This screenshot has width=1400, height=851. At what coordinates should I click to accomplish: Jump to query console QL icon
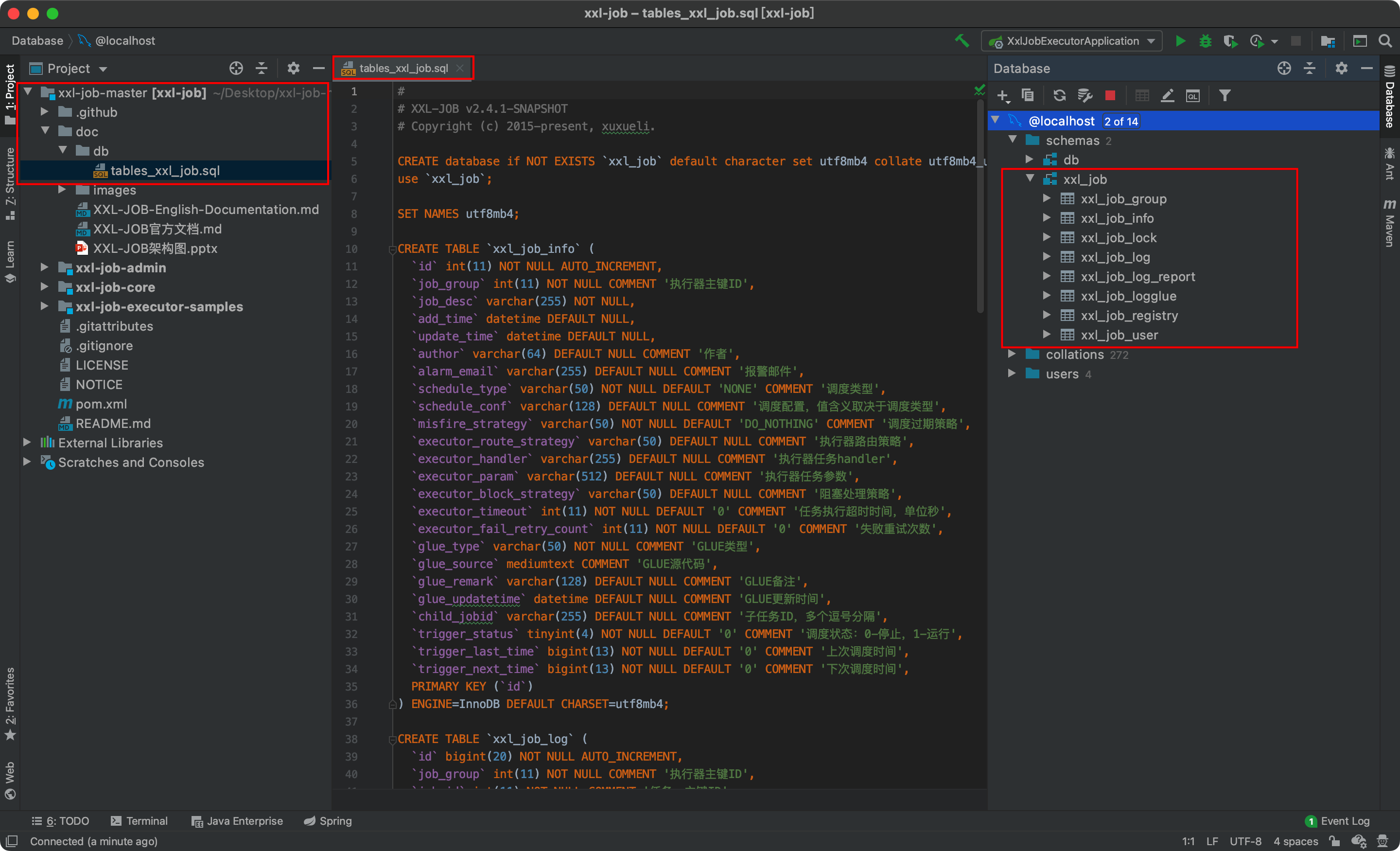point(1192,95)
